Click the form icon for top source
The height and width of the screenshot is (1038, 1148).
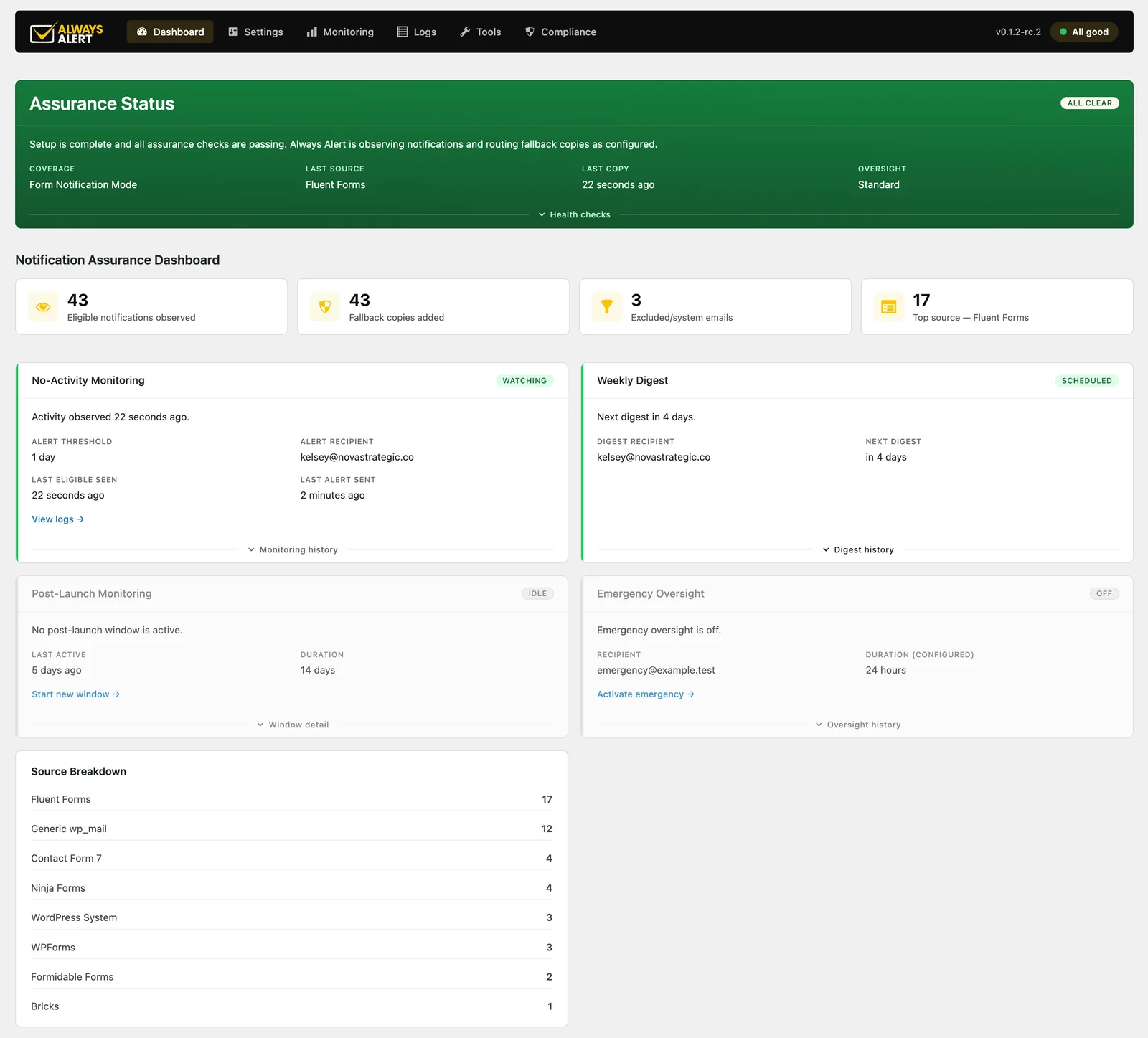coord(889,307)
